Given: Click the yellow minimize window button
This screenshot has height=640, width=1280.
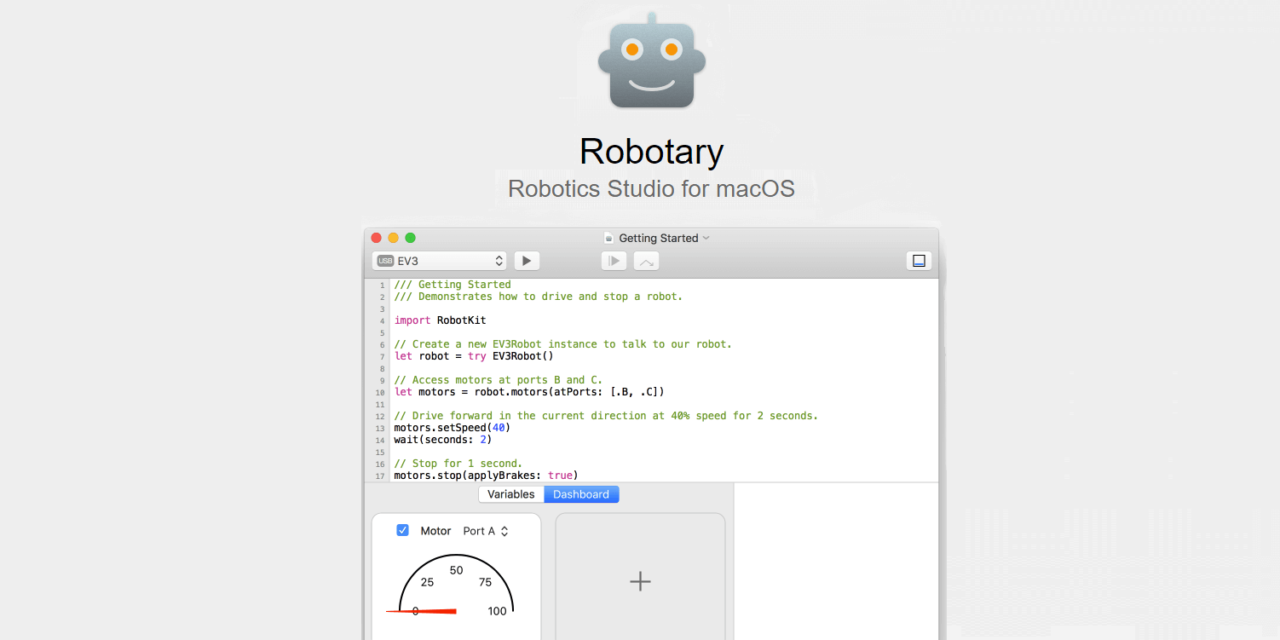Looking at the screenshot, I should [x=393, y=238].
